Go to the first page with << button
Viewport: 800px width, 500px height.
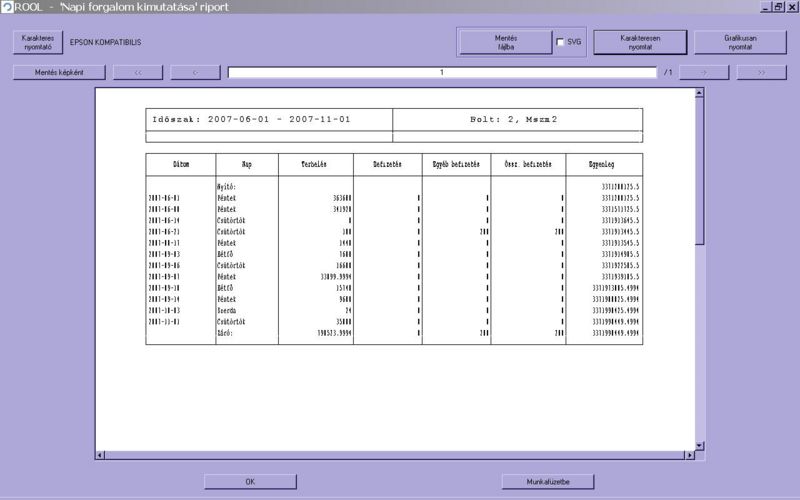(x=138, y=72)
